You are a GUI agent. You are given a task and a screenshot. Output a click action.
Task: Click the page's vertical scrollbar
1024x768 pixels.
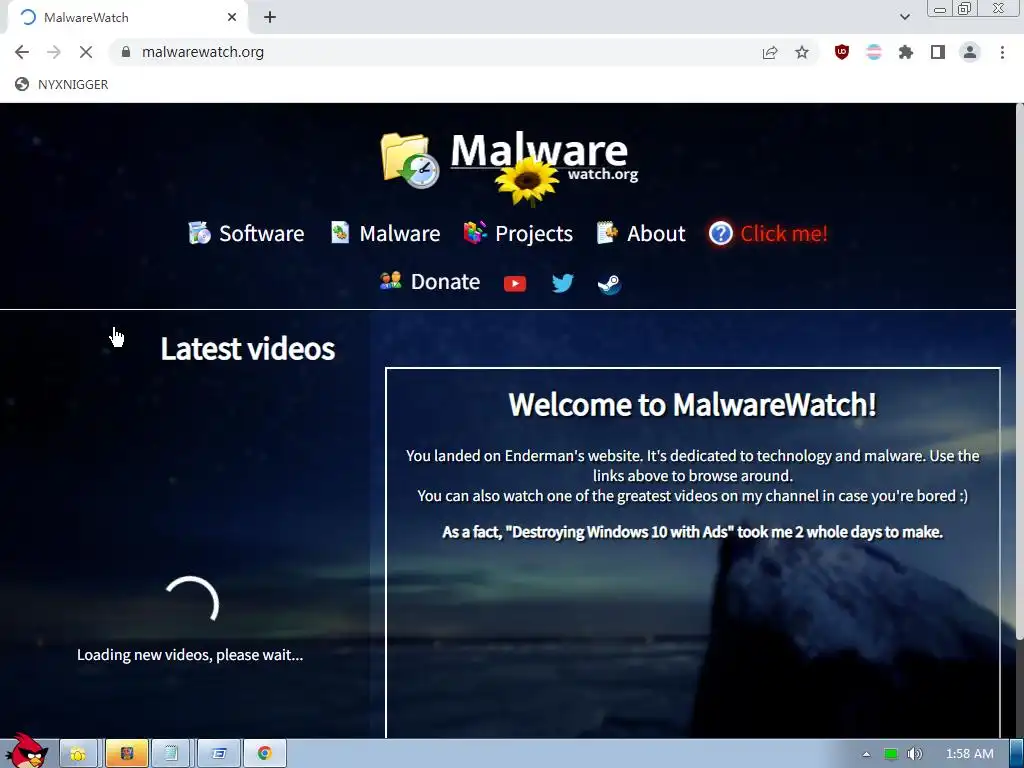pos(1019,372)
